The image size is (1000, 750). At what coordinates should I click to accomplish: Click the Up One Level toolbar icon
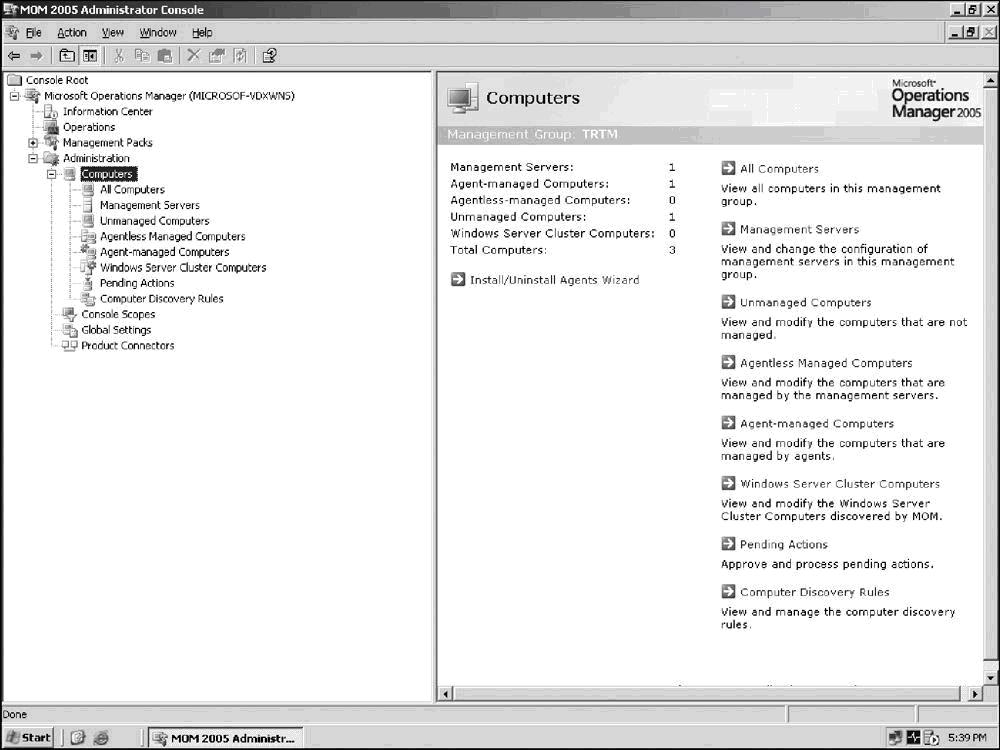click(67, 56)
